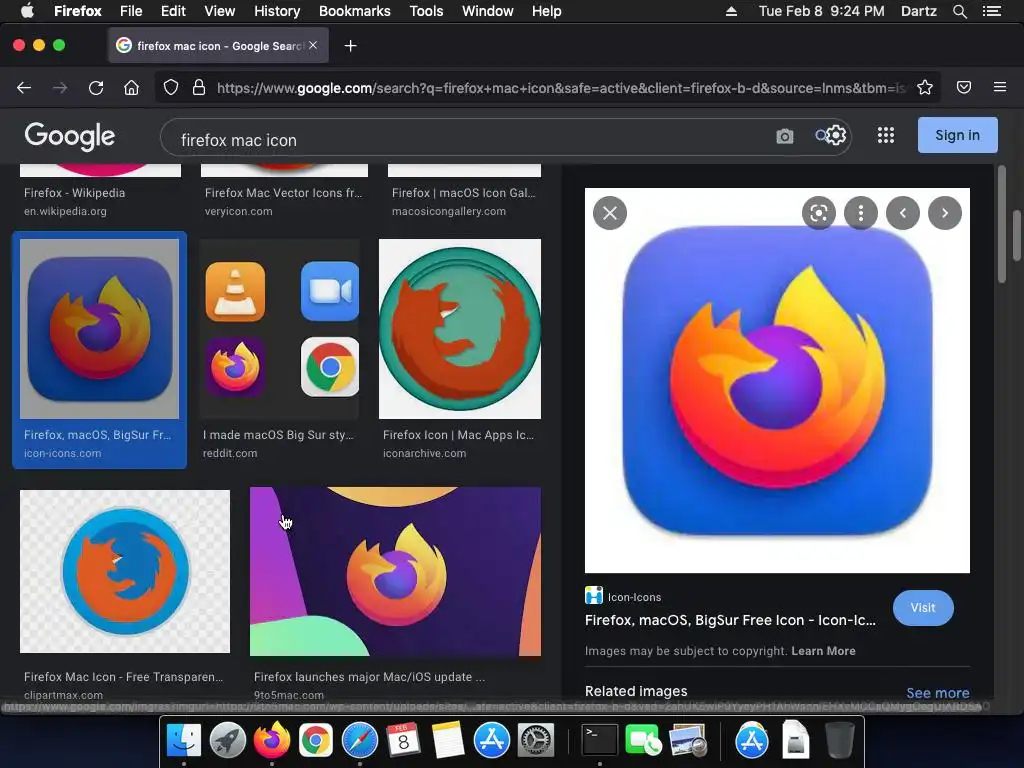This screenshot has width=1024, height=768.
Task: Open the Tools menu
Action: pos(426,11)
